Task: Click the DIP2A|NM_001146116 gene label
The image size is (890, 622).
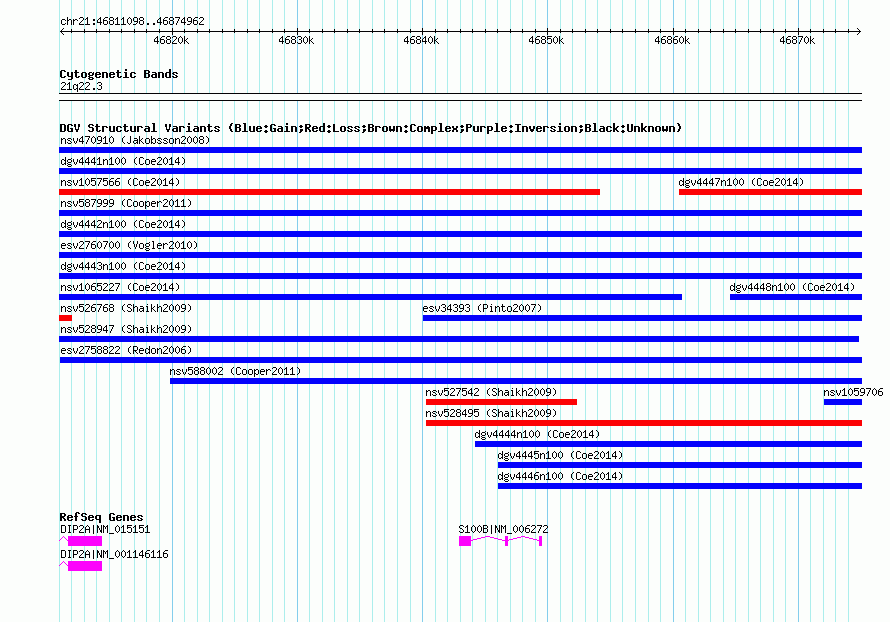Action: coord(114,554)
